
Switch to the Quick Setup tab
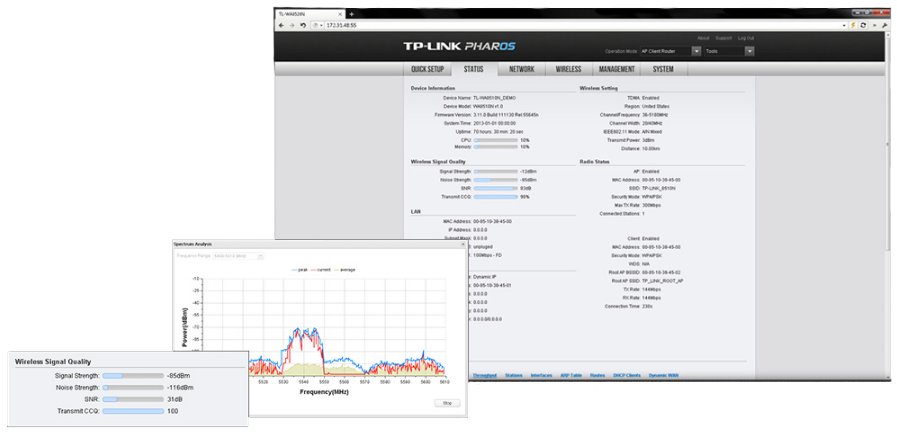click(x=427, y=69)
